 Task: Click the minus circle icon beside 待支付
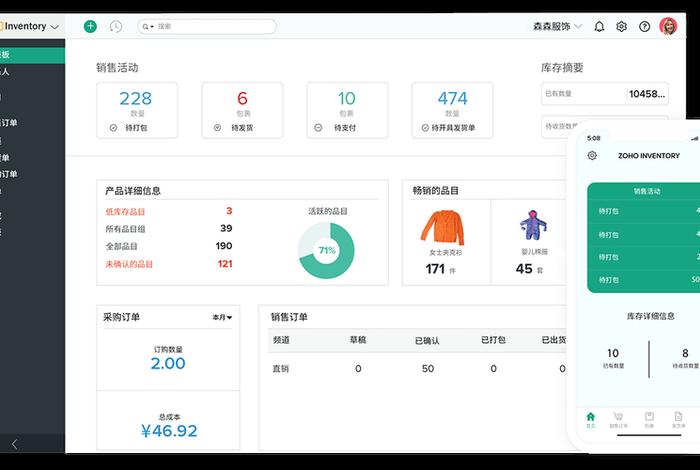318,128
